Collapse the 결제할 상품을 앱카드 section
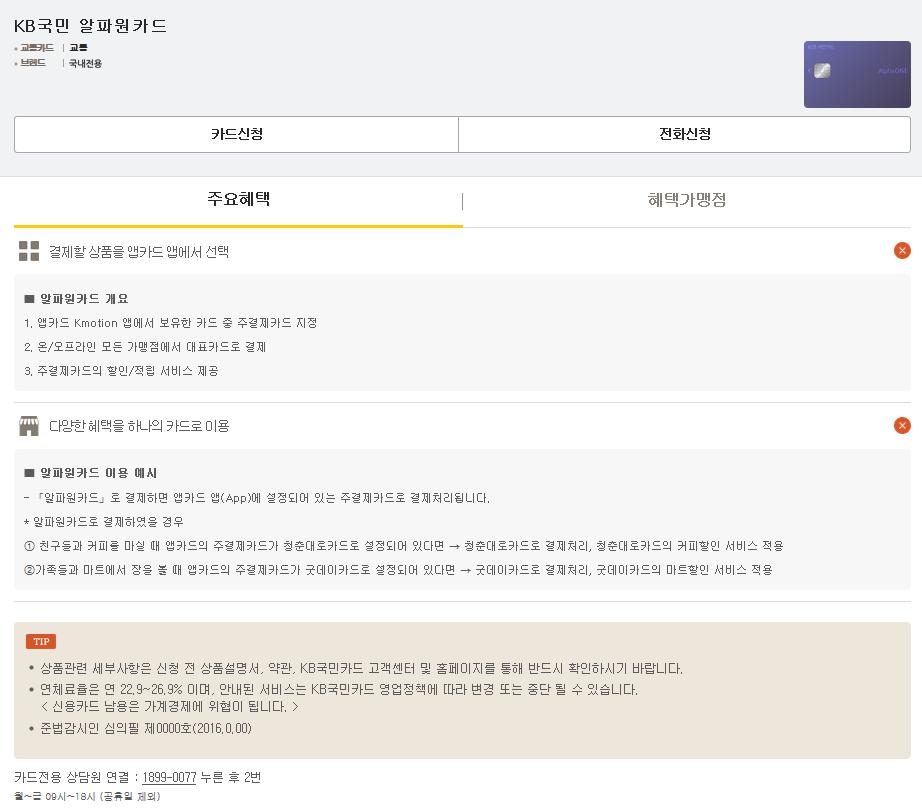 point(901,251)
